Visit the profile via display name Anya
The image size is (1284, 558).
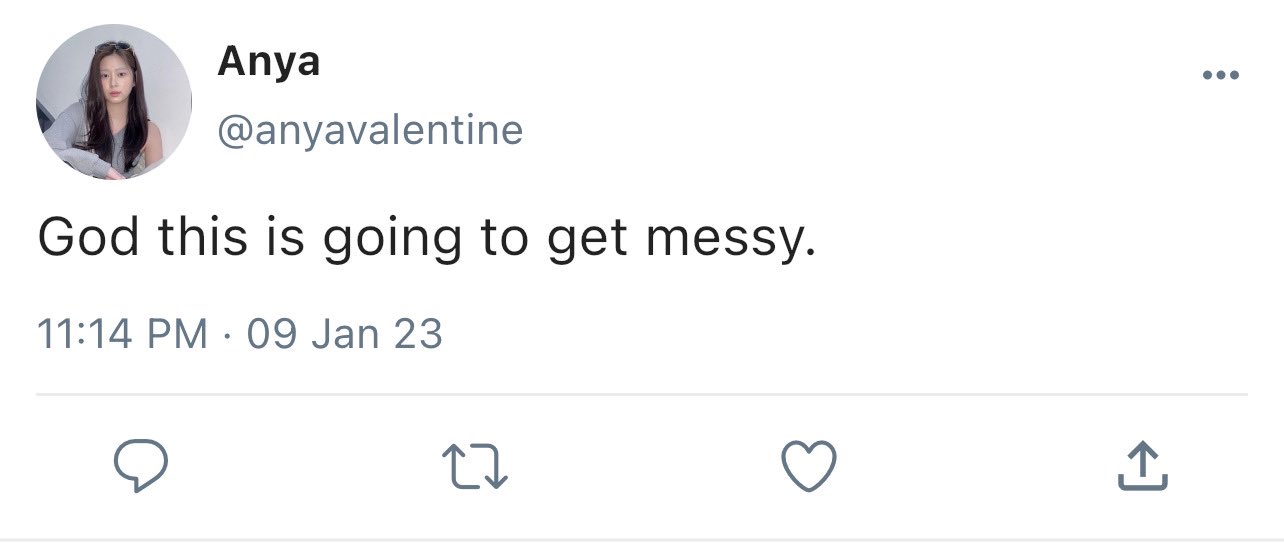click(x=269, y=64)
